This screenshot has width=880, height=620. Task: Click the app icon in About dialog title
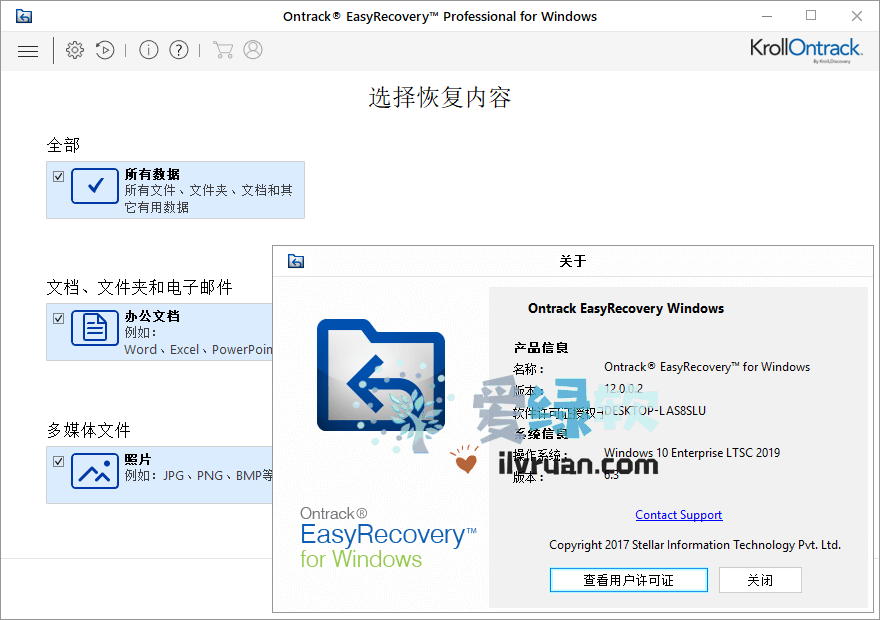point(296,261)
